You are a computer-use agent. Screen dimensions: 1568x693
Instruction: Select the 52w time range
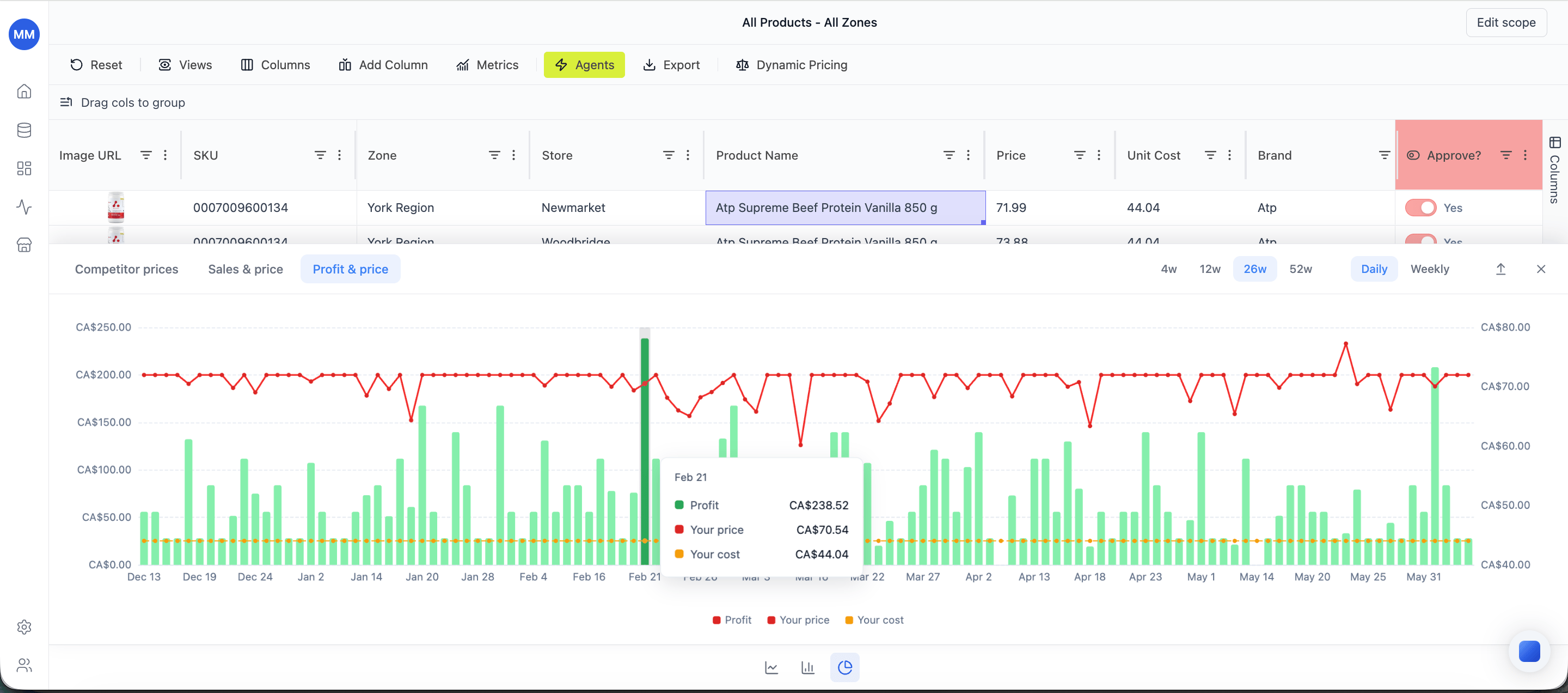coord(1300,269)
